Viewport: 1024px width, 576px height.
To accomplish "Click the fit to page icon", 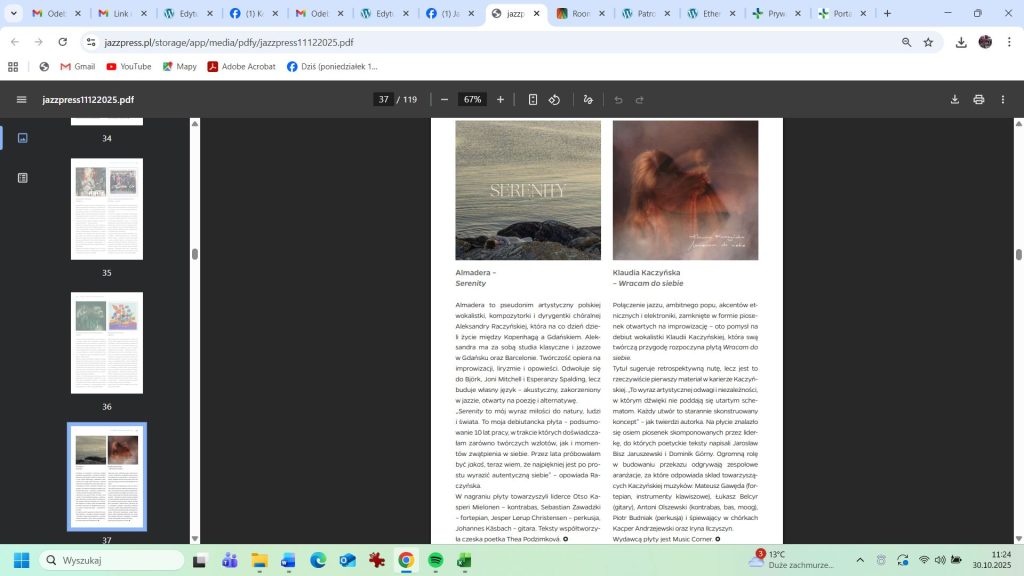I will tap(533, 100).
